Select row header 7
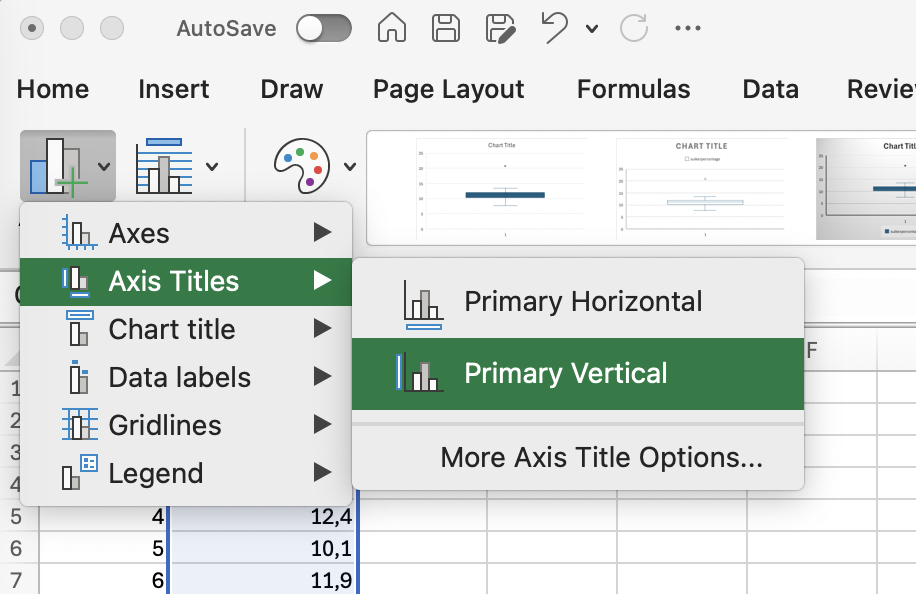This screenshot has width=916, height=594. click(16, 579)
